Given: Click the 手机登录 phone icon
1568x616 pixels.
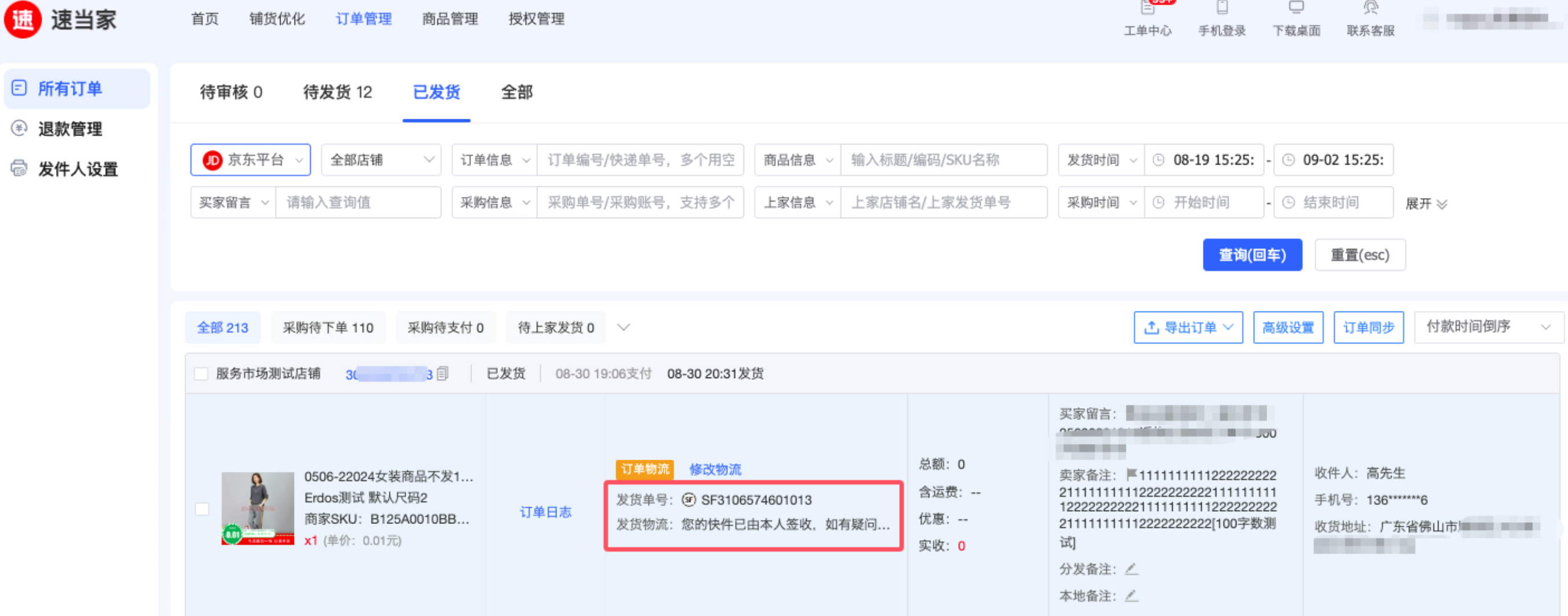Looking at the screenshot, I should coord(1221,9).
